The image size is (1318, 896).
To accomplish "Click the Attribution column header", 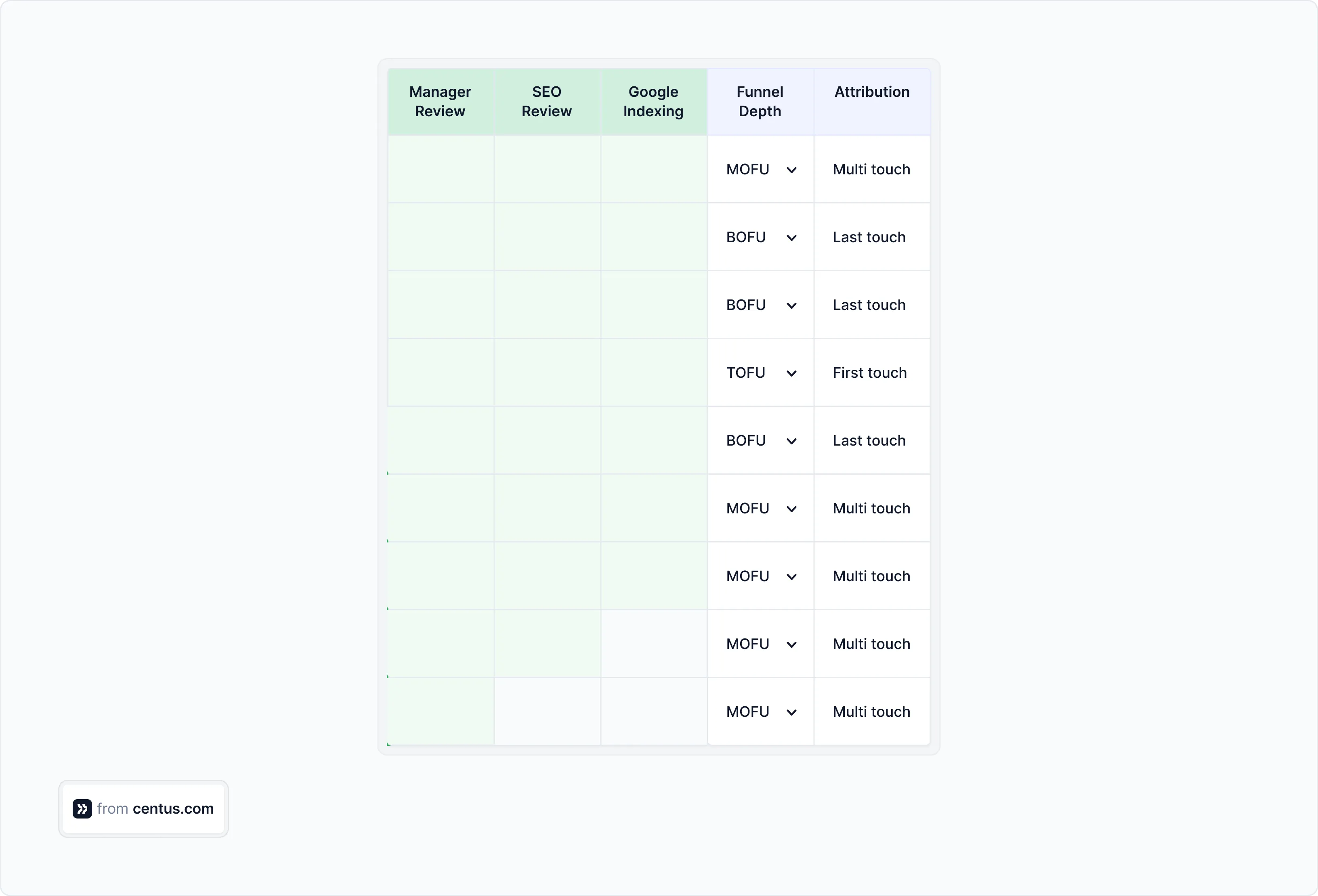I will [872, 92].
